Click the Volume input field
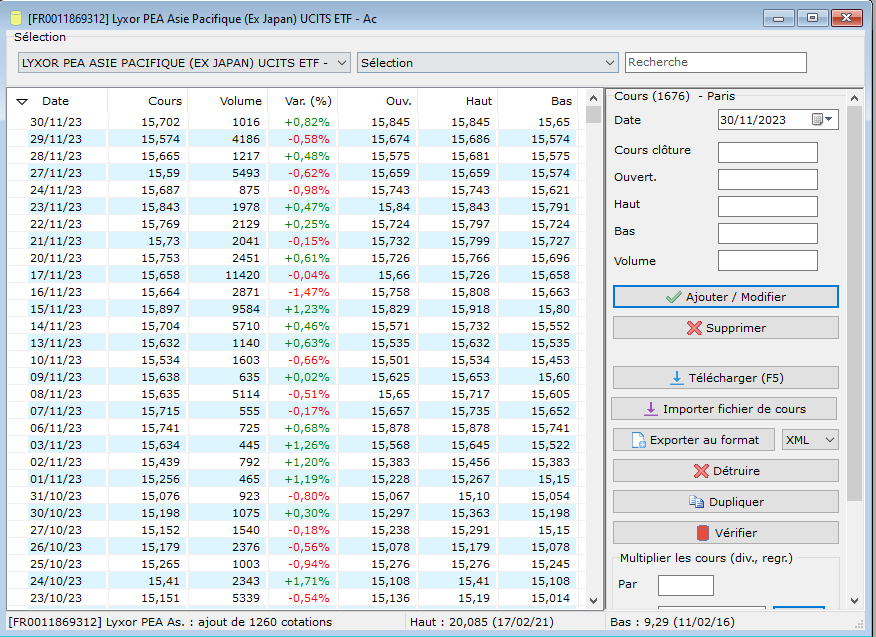This screenshot has height=637, width=876. coord(768,260)
